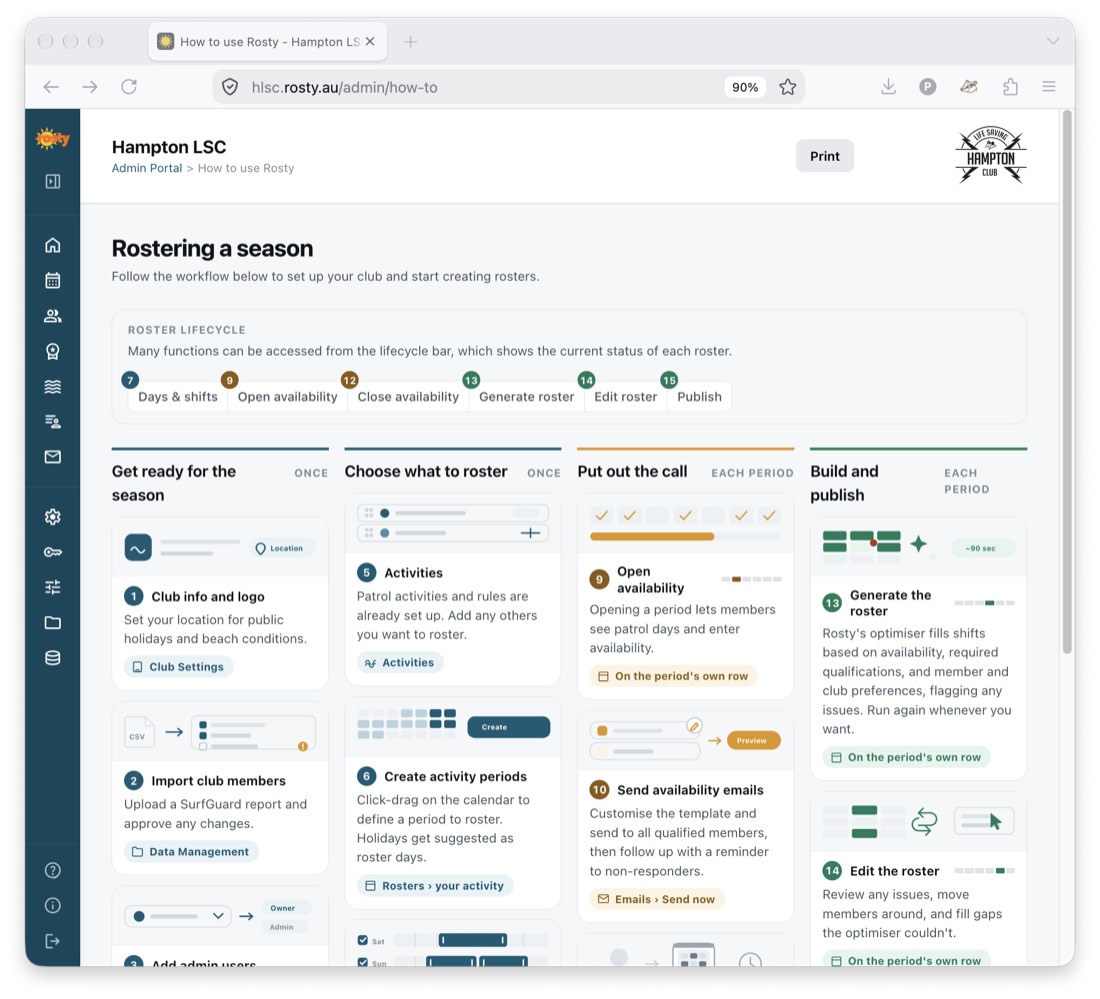This screenshot has width=1100, height=999.
Task: Open Rosters › your activity link chip
Action: (x=435, y=886)
